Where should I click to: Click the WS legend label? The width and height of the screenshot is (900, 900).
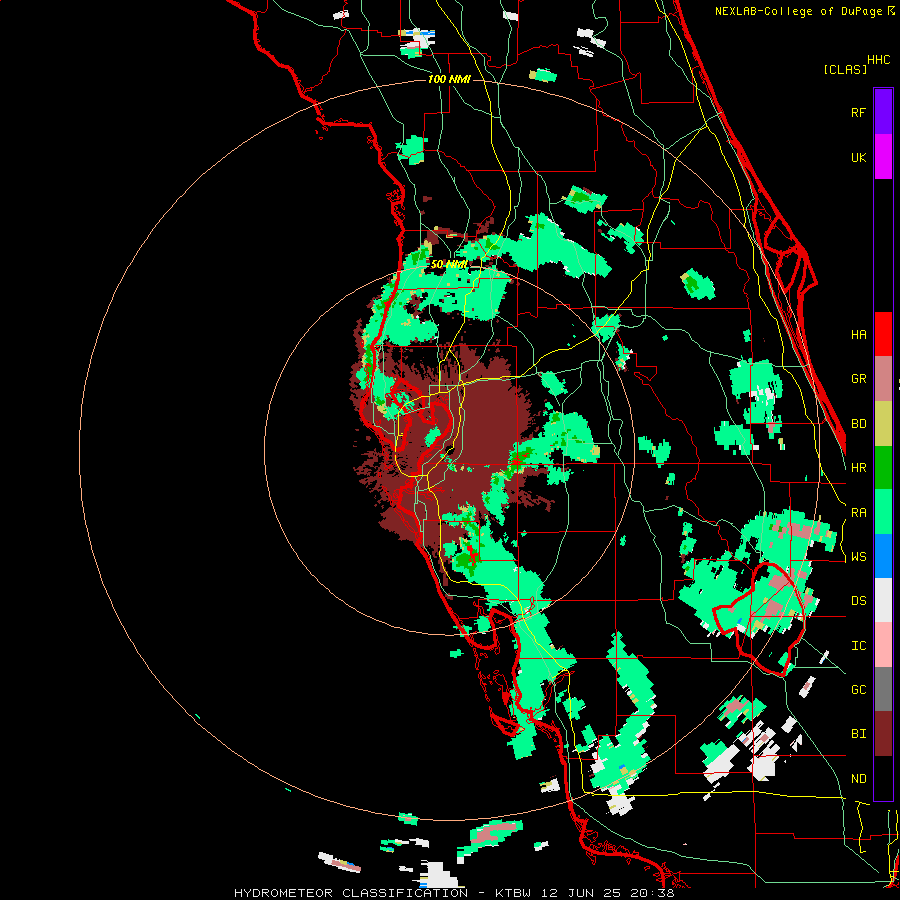point(858,557)
